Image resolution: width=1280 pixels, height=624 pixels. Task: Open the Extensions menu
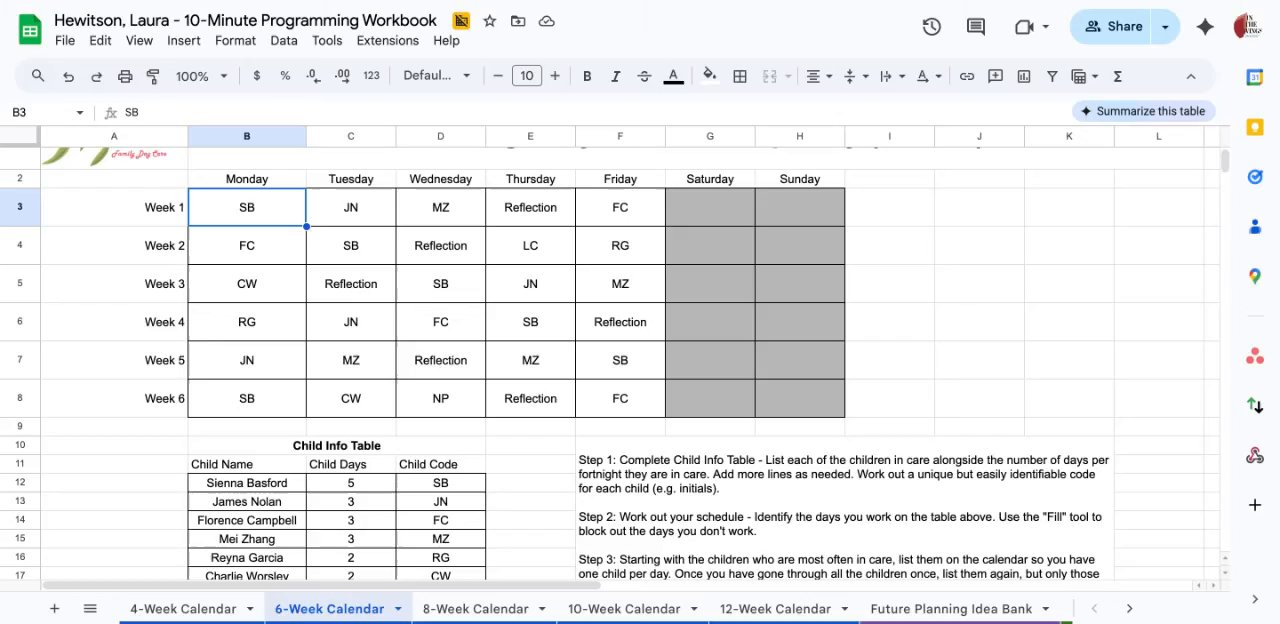click(x=388, y=40)
